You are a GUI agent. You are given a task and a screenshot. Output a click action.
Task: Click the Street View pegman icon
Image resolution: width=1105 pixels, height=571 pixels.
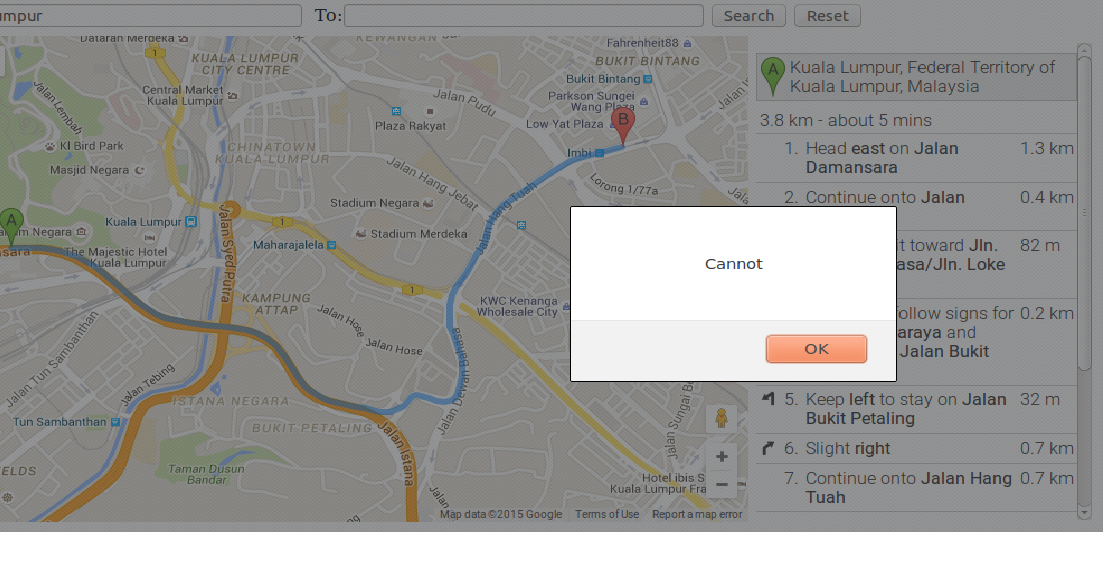click(721, 419)
